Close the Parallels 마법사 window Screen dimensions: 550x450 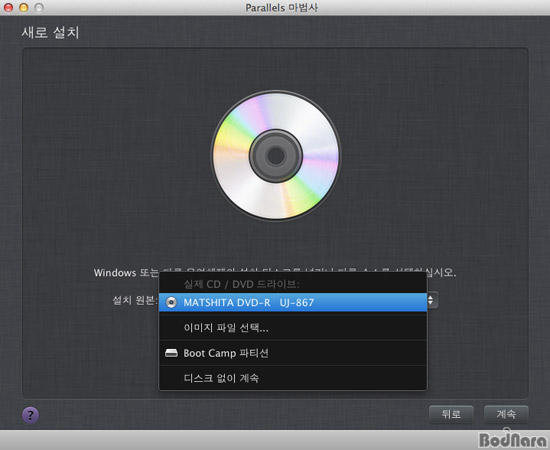coord(8,7)
